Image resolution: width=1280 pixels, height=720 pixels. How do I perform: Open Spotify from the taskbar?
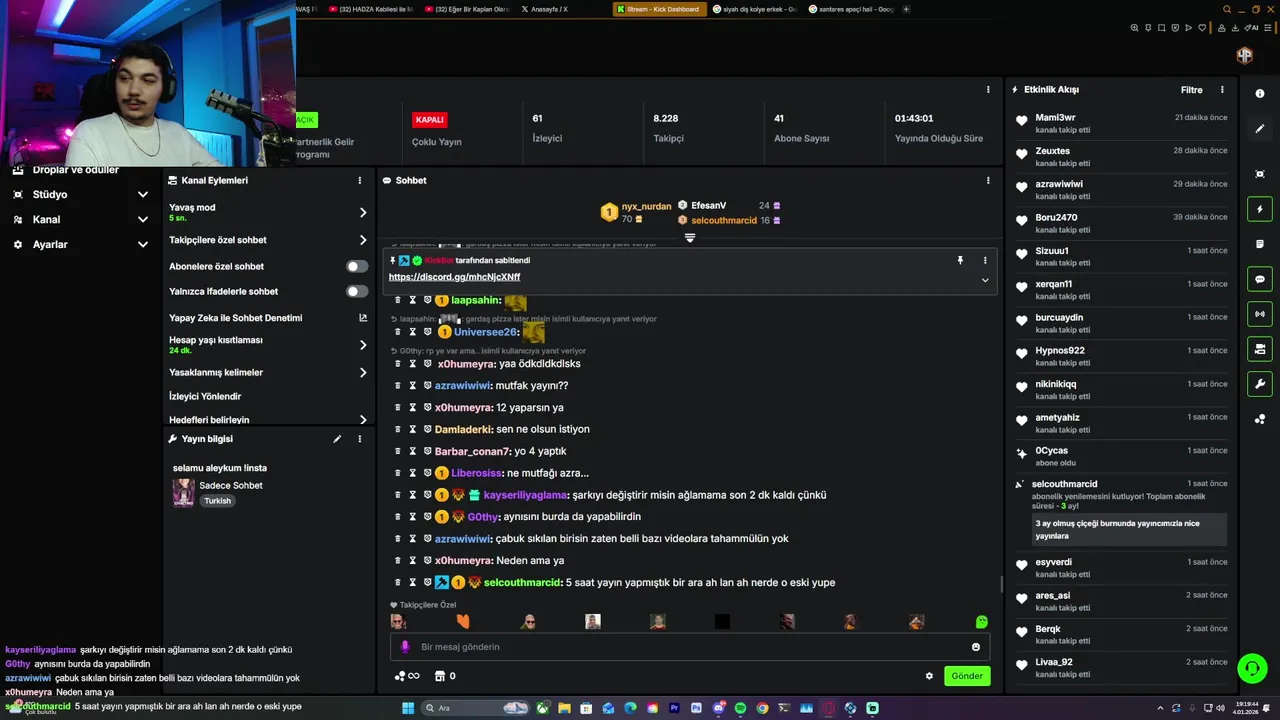[x=740, y=708]
